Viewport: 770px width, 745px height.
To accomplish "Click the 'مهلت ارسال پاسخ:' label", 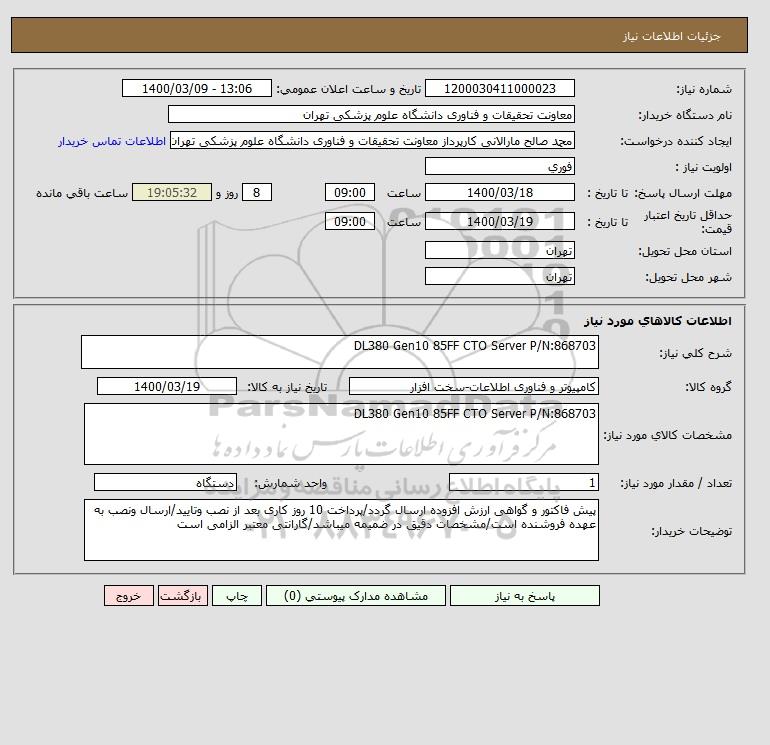I will pyautogui.click(x=683, y=193).
